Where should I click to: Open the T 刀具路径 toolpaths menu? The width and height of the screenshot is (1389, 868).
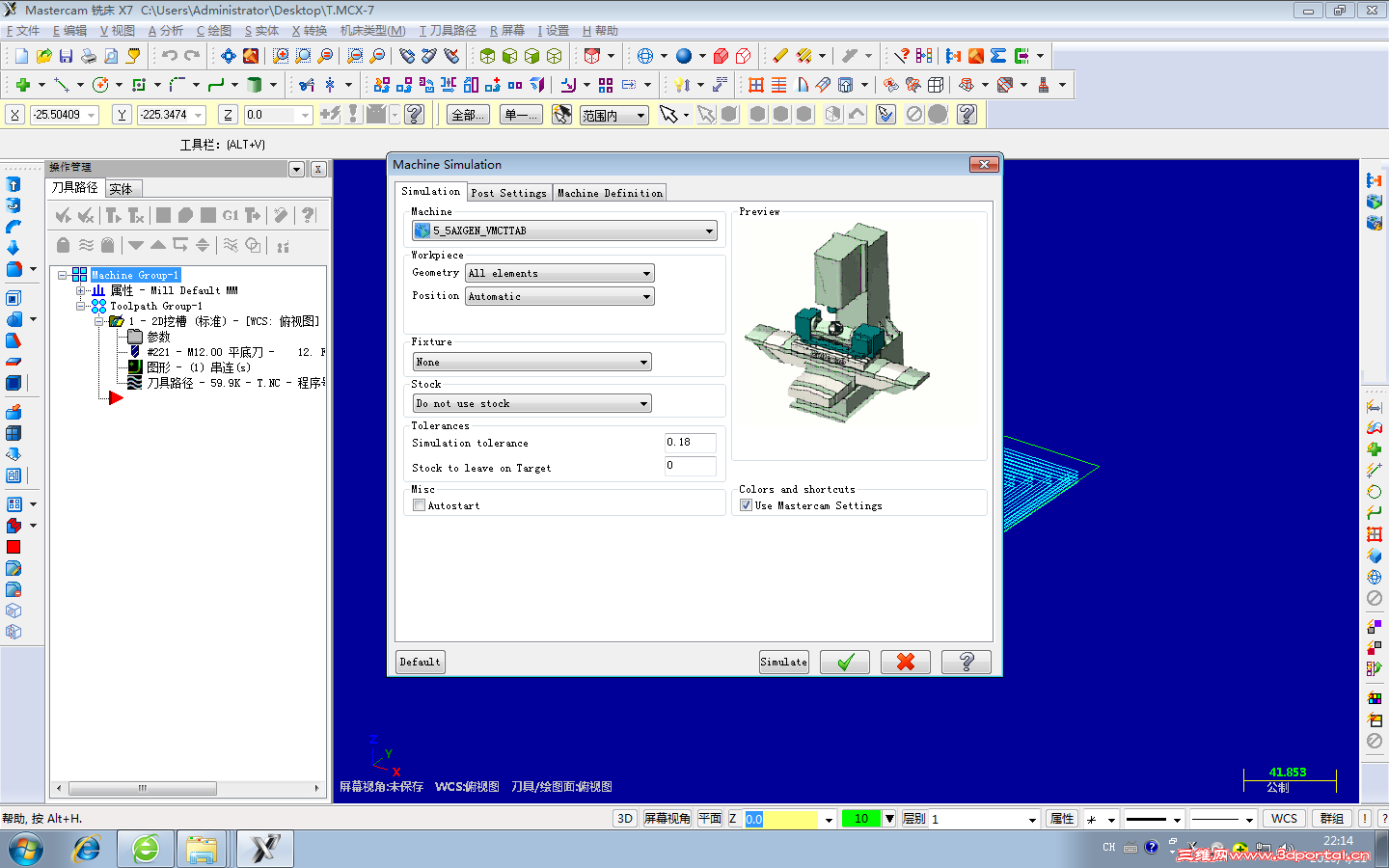[448, 31]
